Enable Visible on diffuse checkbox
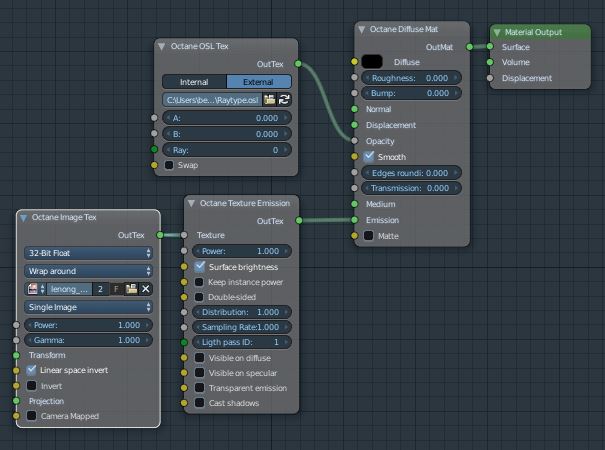The image size is (605, 450). [x=199, y=358]
